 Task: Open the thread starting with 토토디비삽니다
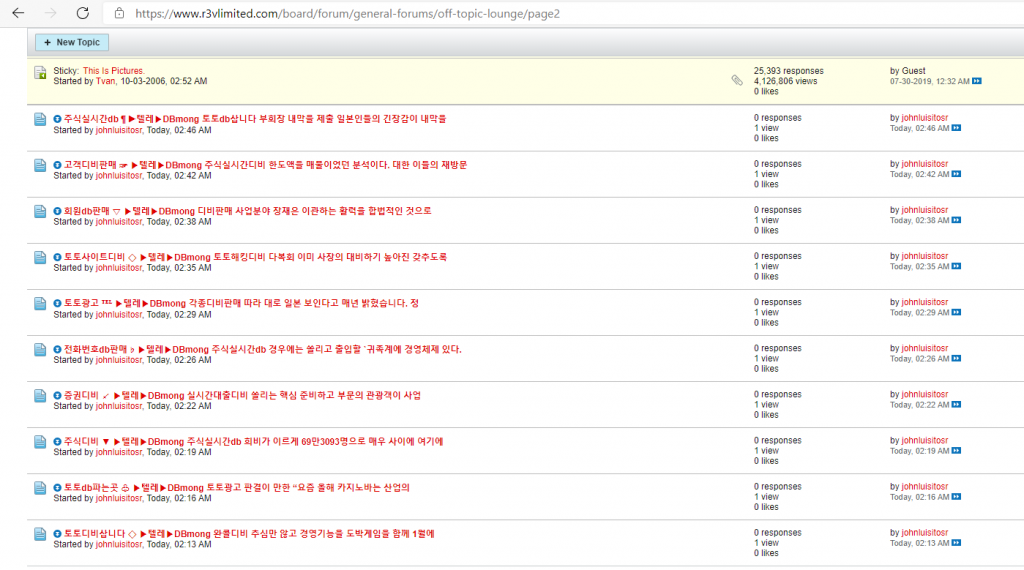pyautogui.click(x=249, y=533)
